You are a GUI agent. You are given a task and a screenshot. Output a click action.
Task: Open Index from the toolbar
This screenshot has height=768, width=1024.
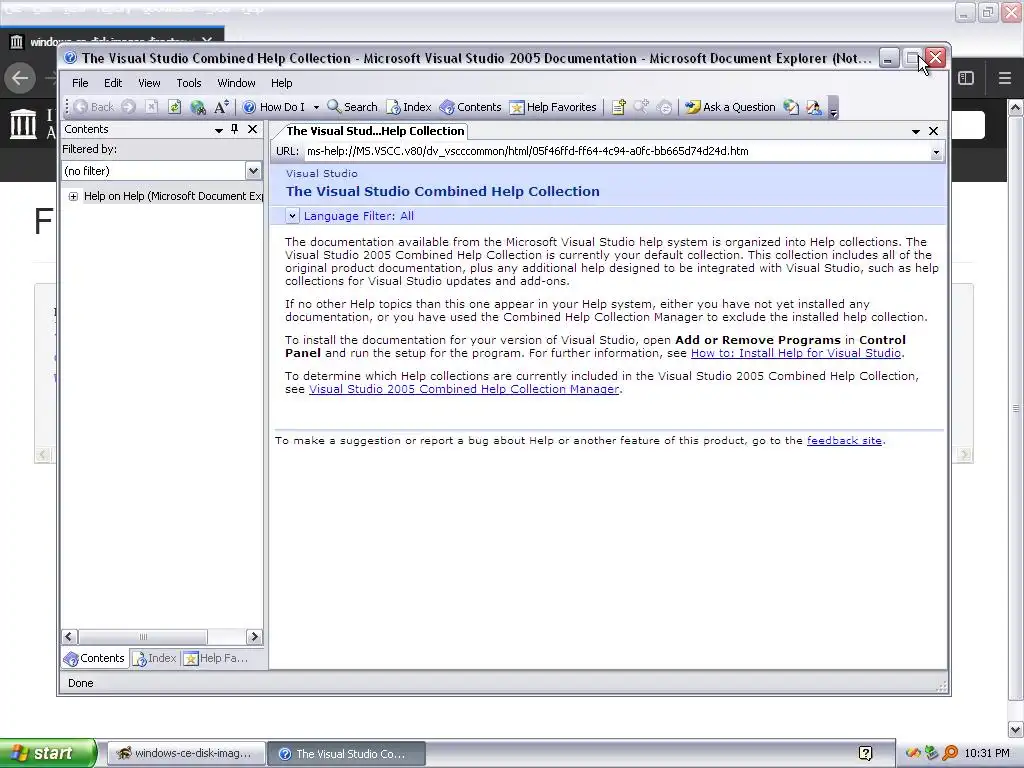click(409, 107)
